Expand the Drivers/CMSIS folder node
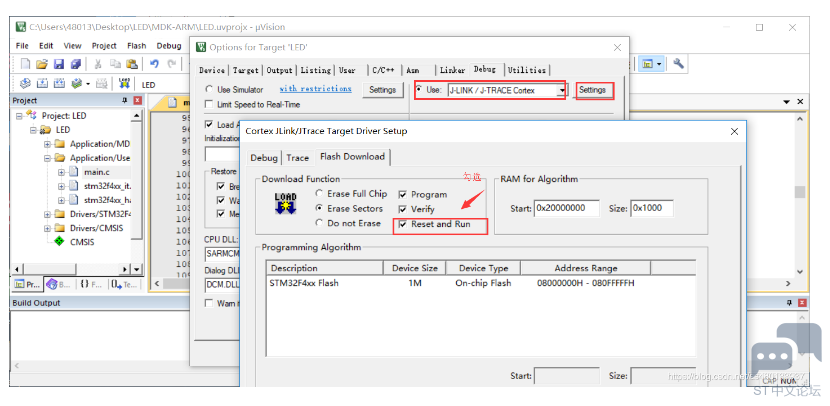 47,228
